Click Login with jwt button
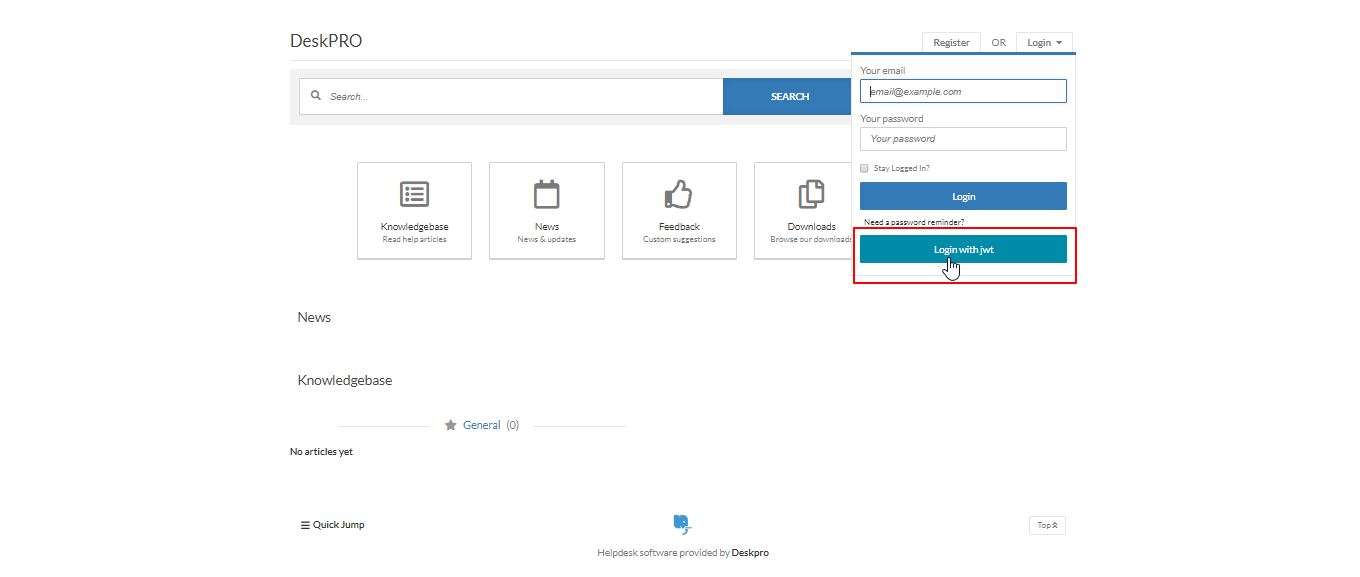Image resolution: width=1360 pixels, height=577 pixels. coord(963,249)
